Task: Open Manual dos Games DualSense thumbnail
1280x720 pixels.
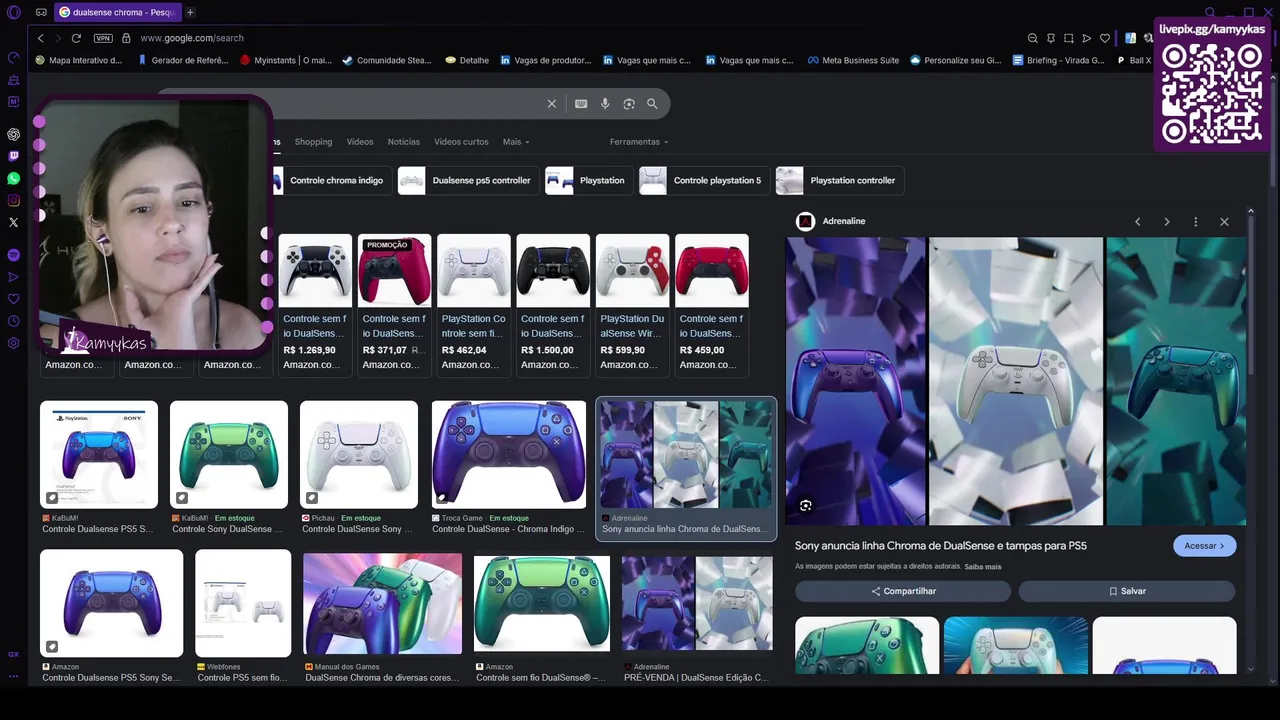Action: point(383,604)
